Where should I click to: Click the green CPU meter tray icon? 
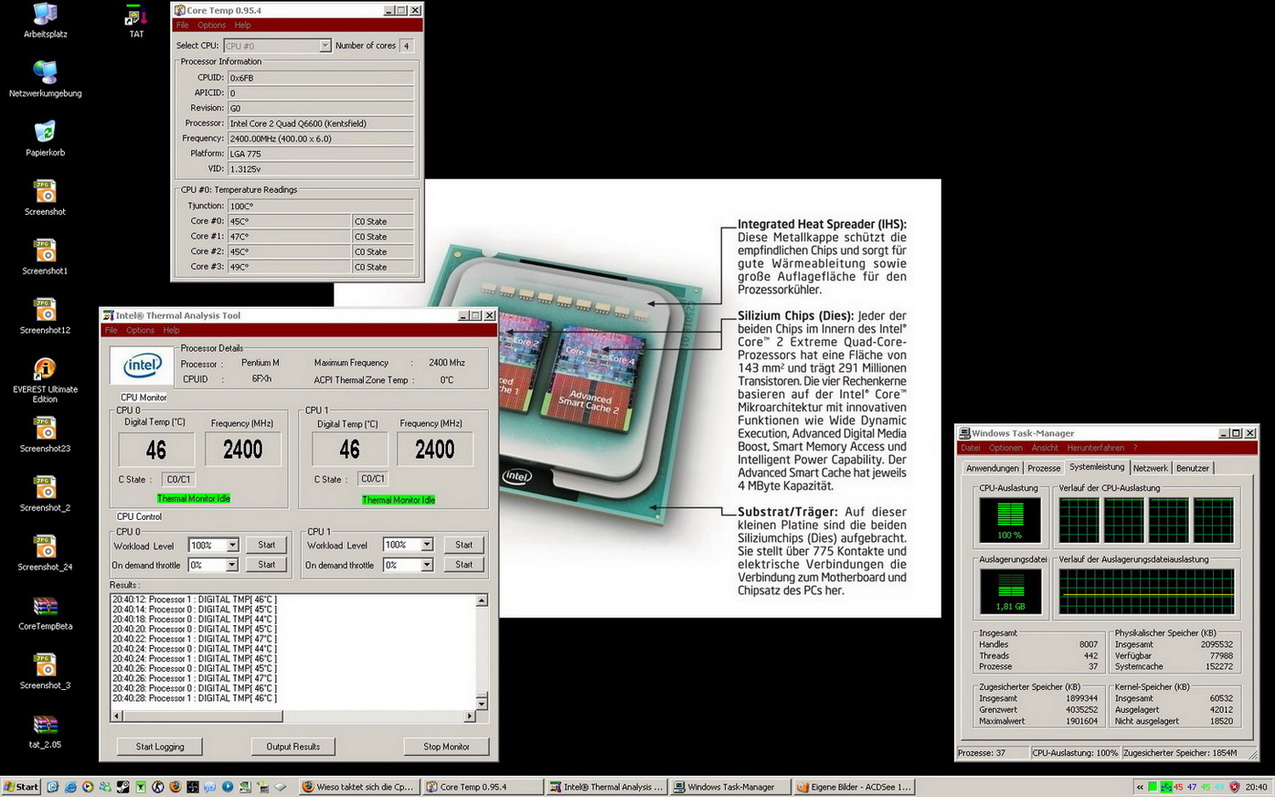coord(1153,787)
